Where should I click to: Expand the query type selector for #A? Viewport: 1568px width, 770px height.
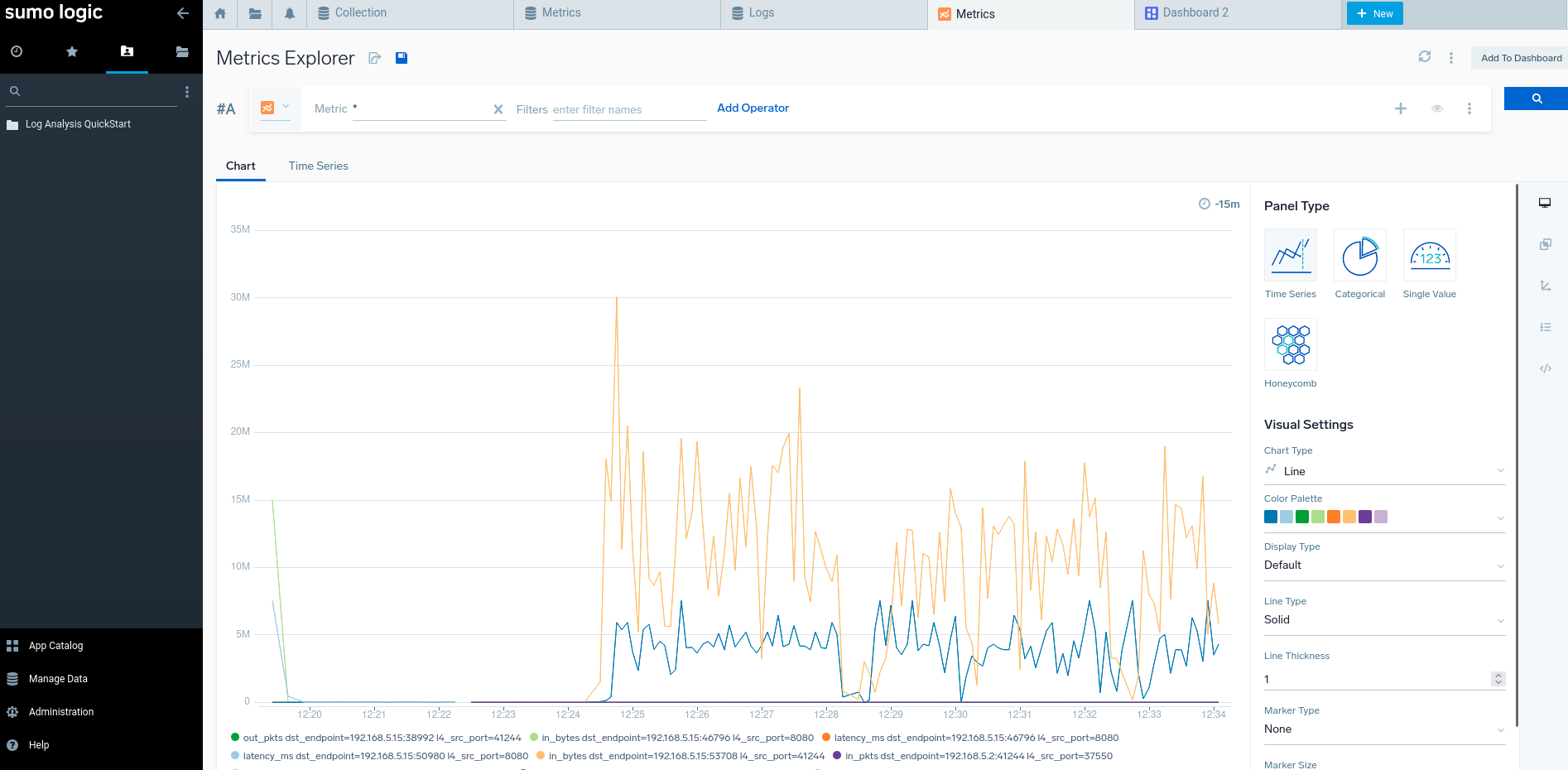(x=276, y=107)
